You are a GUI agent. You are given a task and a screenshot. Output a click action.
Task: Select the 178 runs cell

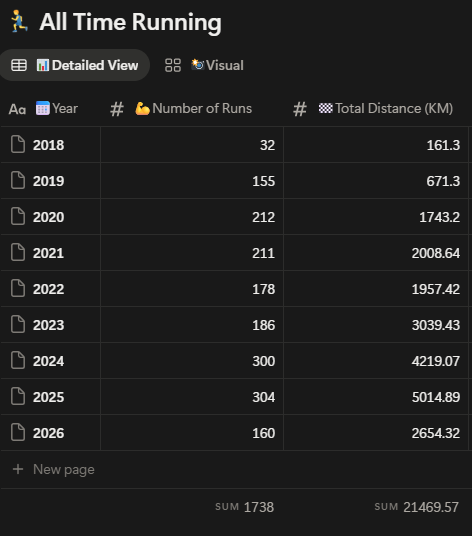[x=192, y=289]
